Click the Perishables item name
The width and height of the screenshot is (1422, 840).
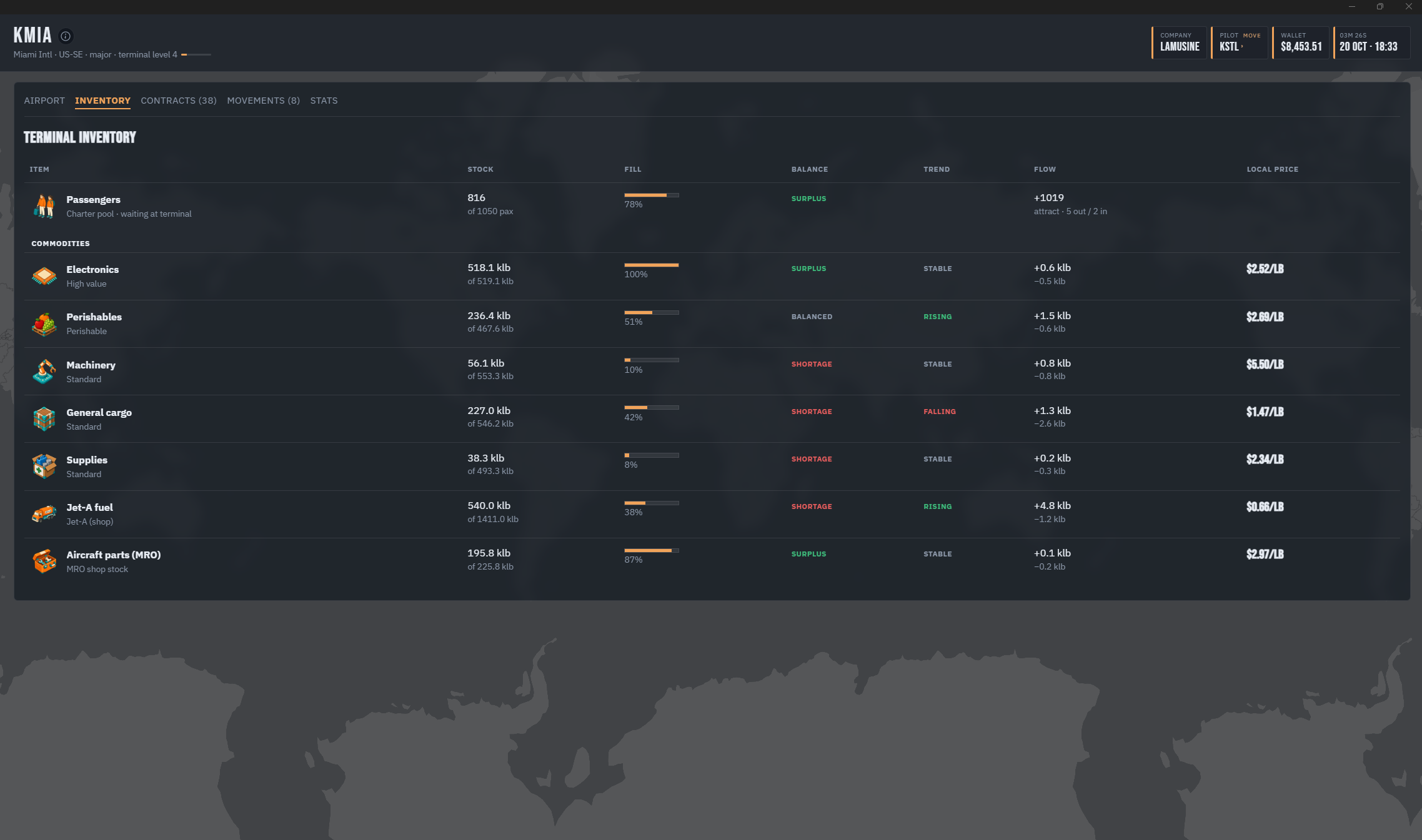tap(94, 317)
